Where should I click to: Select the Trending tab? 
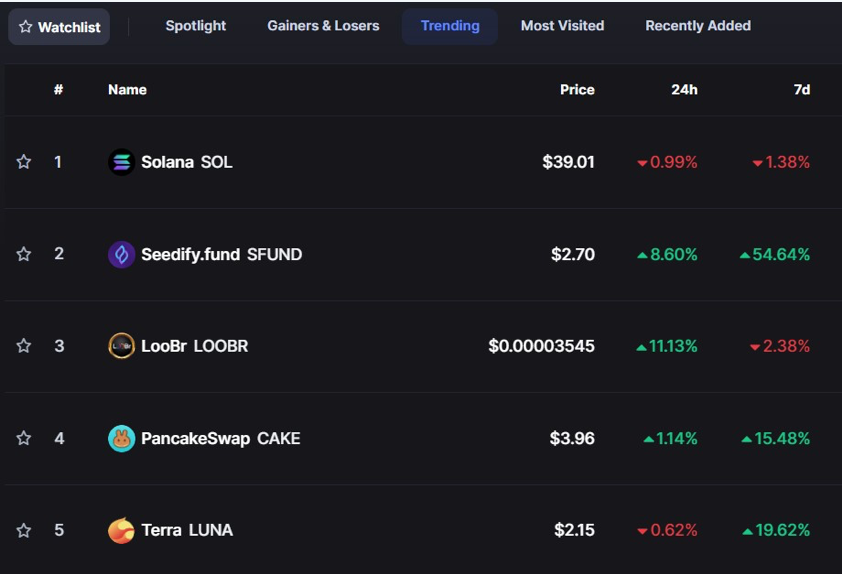point(450,26)
